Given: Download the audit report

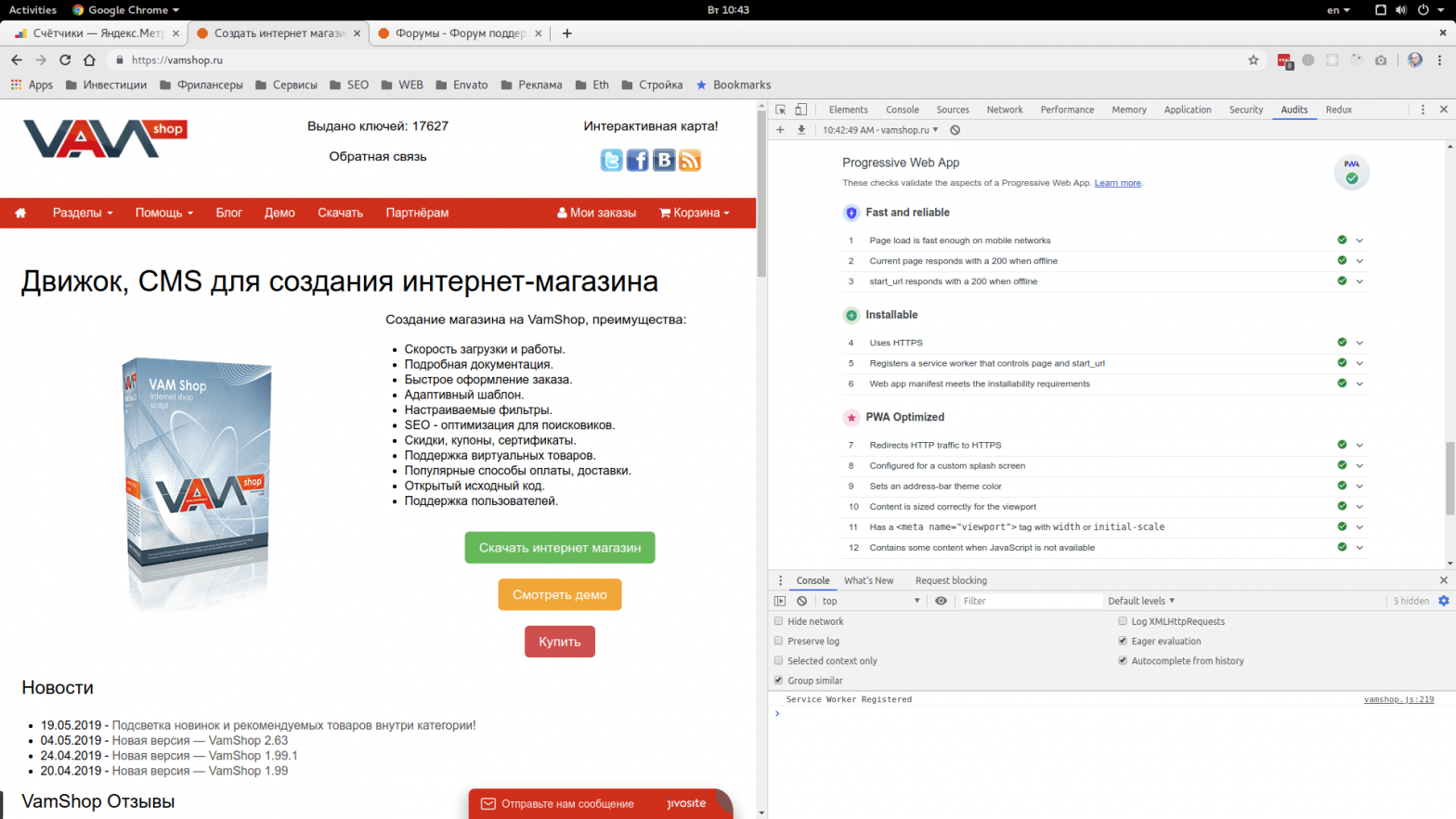Looking at the screenshot, I should click(801, 130).
